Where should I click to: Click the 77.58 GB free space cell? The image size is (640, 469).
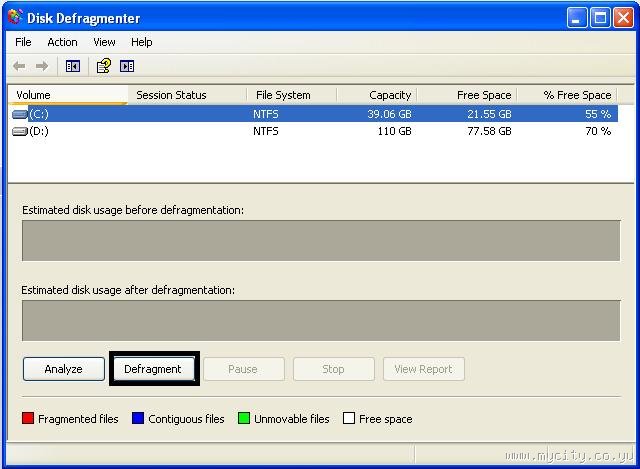click(x=489, y=131)
